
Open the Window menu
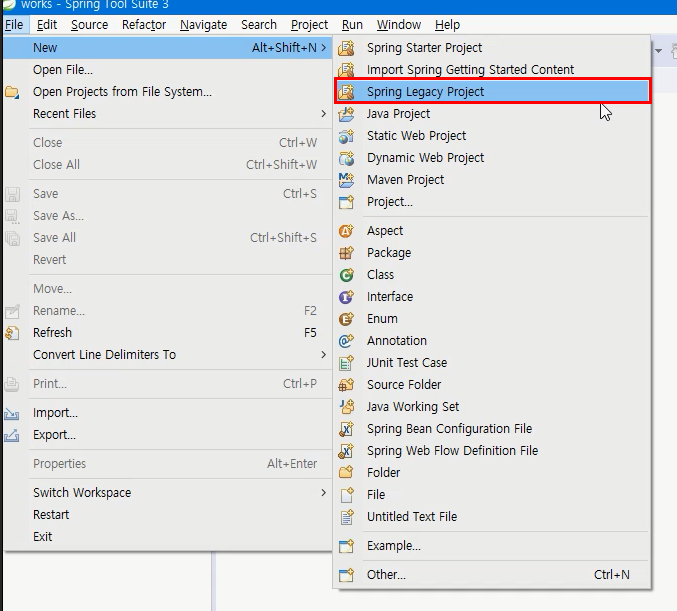pos(399,25)
